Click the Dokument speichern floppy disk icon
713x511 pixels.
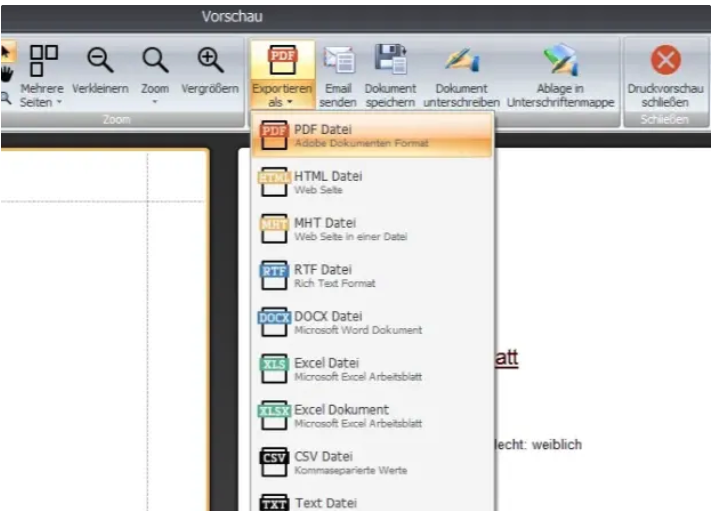[390, 61]
